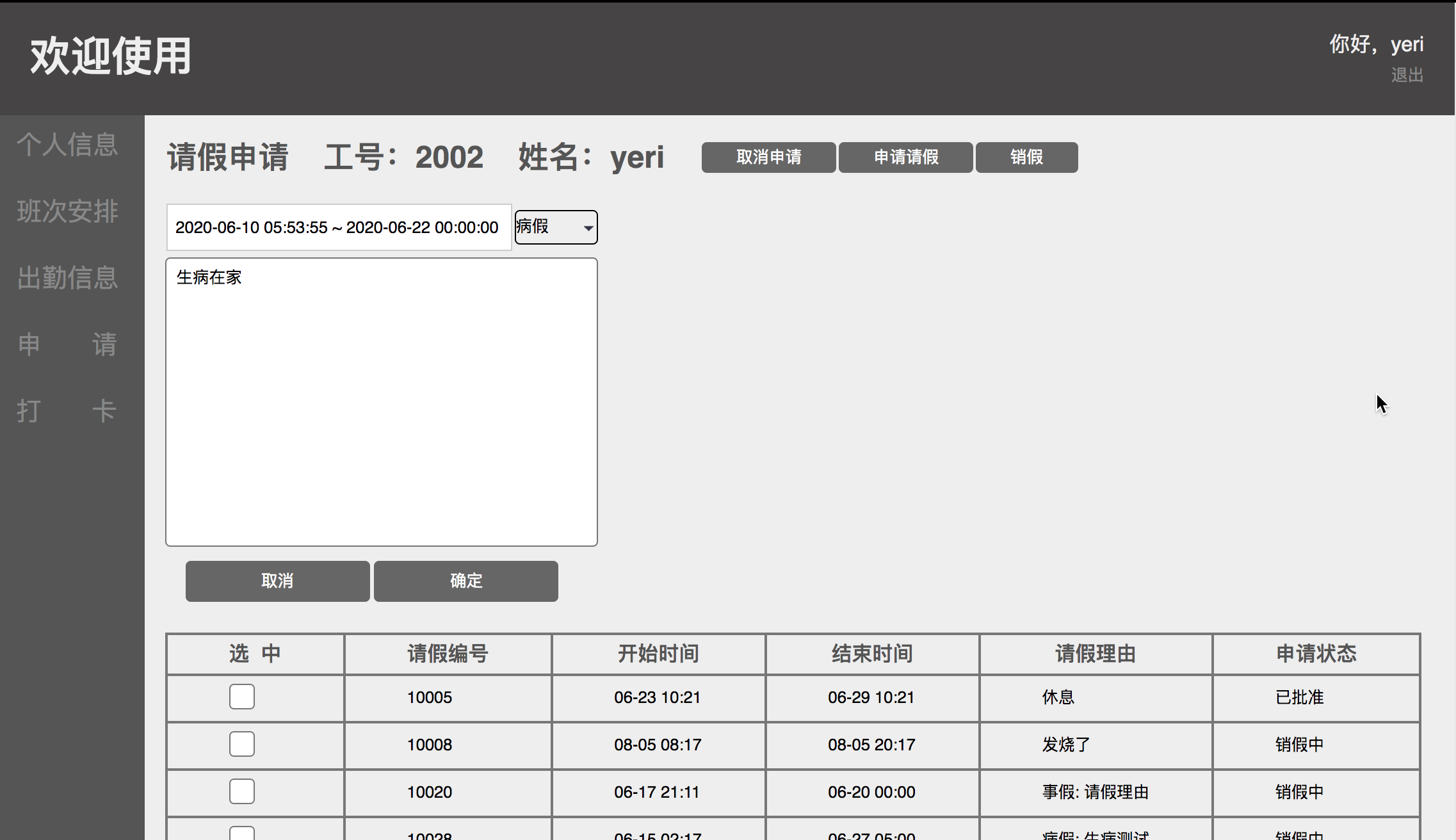Image resolution: width=1456 pixels, height=840 pixels.
Task: Tick the checkbox for leave 10020
Action: (242, 791)
